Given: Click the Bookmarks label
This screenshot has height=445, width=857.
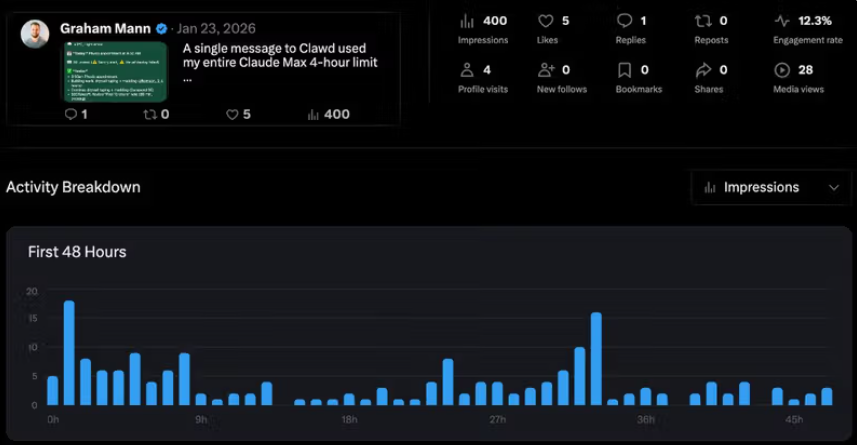Looking at the screenshot, I should [639, 89].
